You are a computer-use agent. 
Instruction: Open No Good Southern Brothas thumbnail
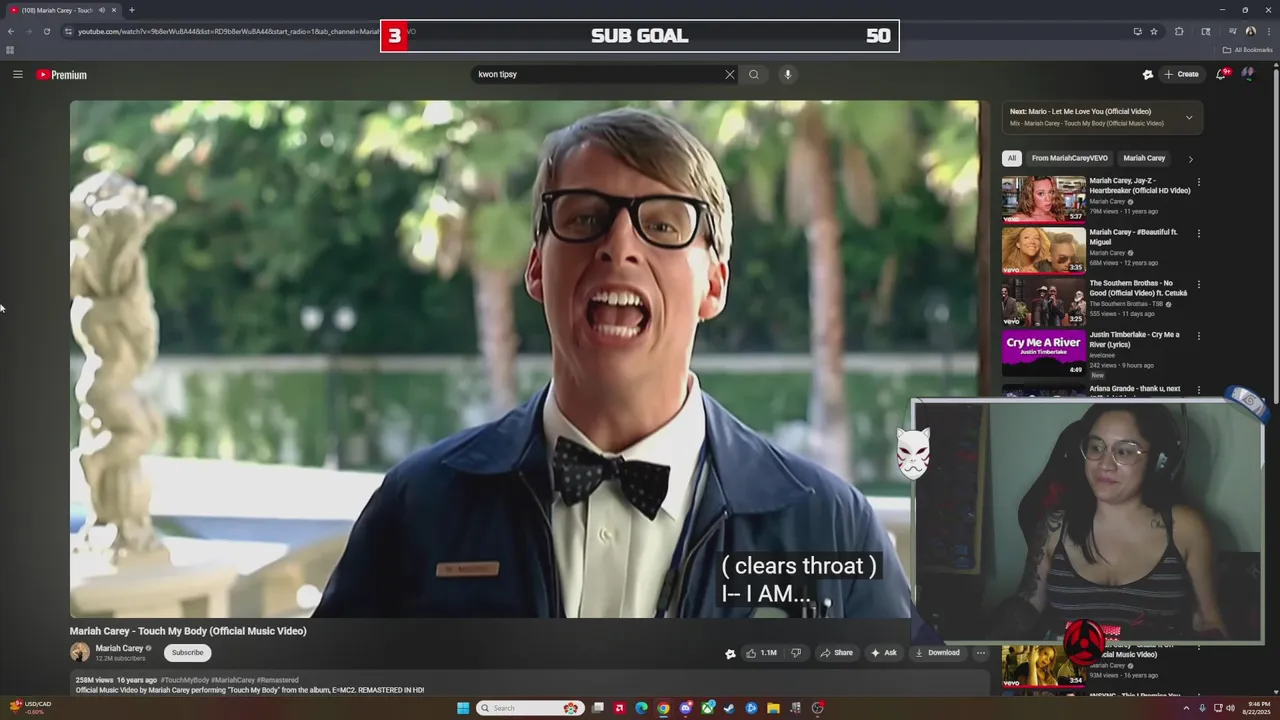[1043, 301]
